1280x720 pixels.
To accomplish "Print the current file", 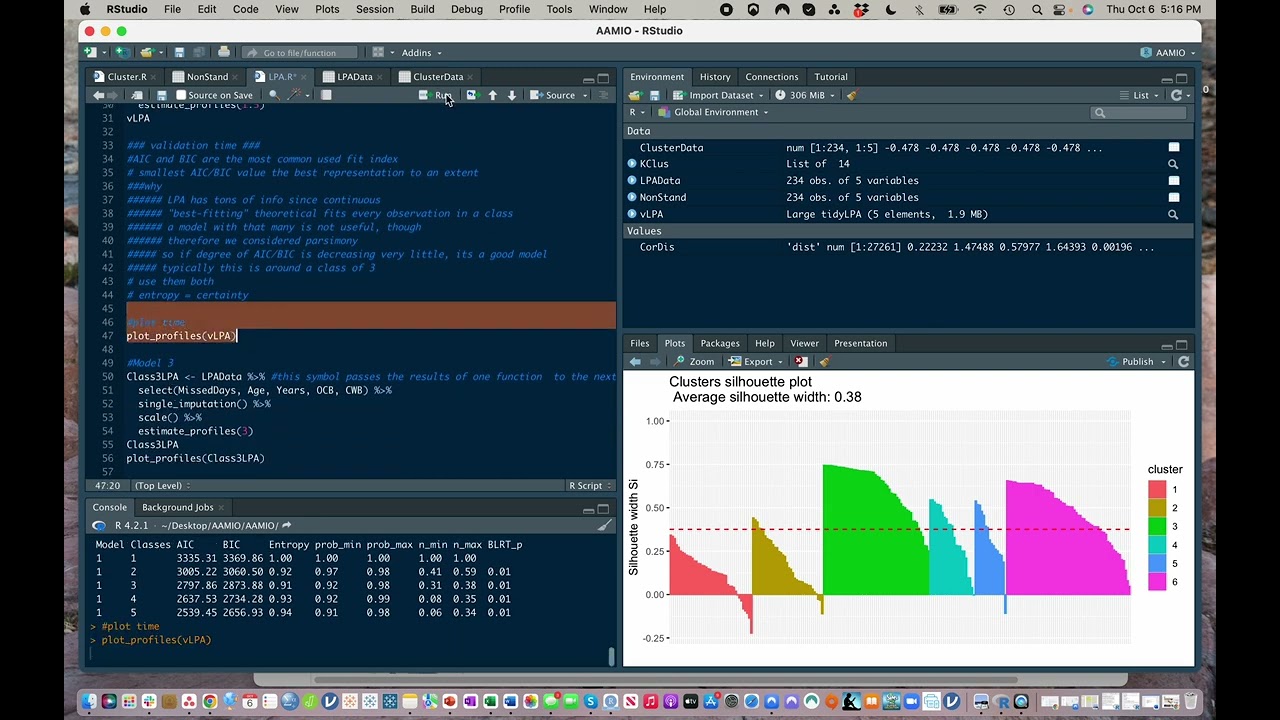I will [224, 52].
